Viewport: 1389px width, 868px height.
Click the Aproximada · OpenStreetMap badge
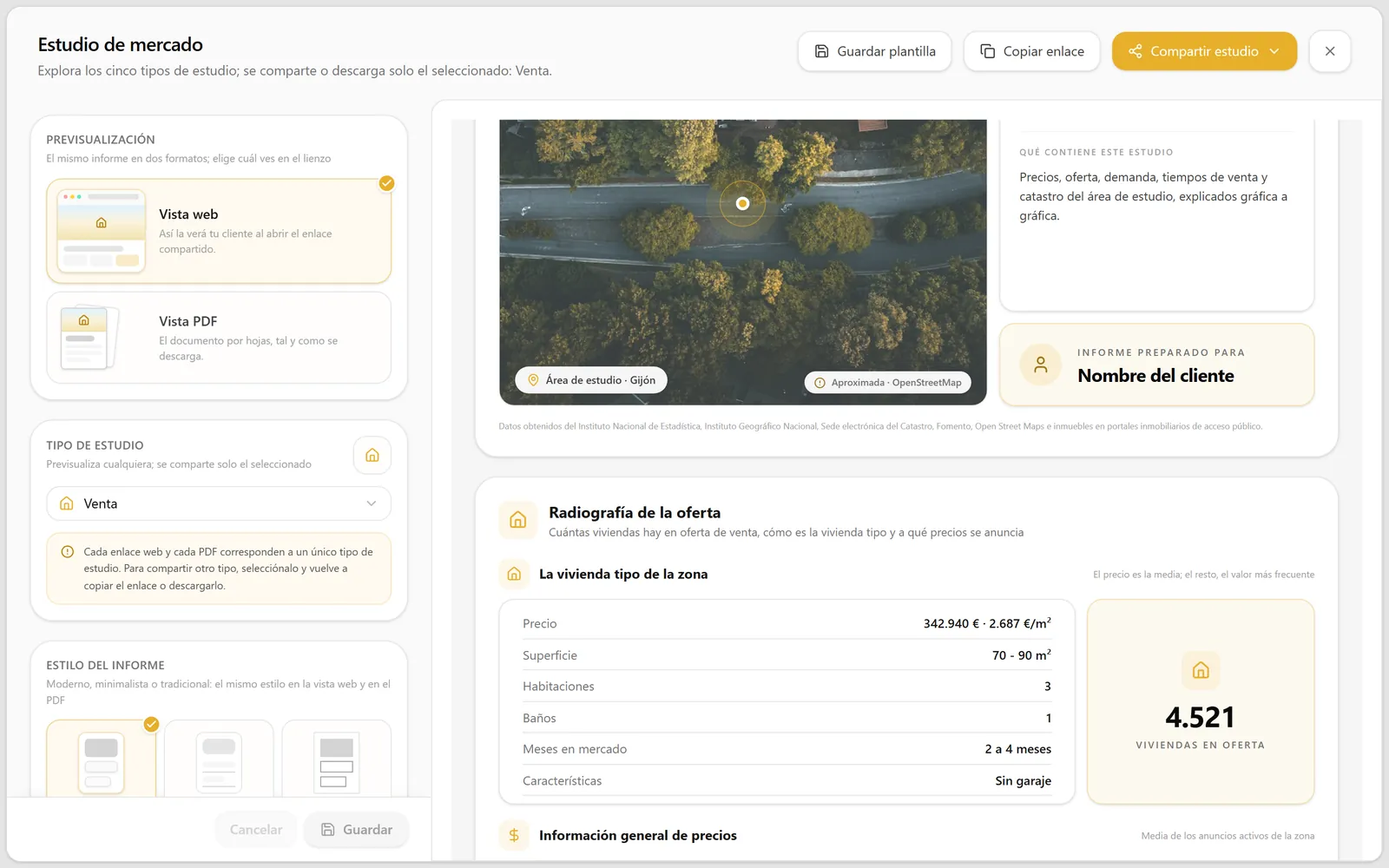[x=887, y=383]
